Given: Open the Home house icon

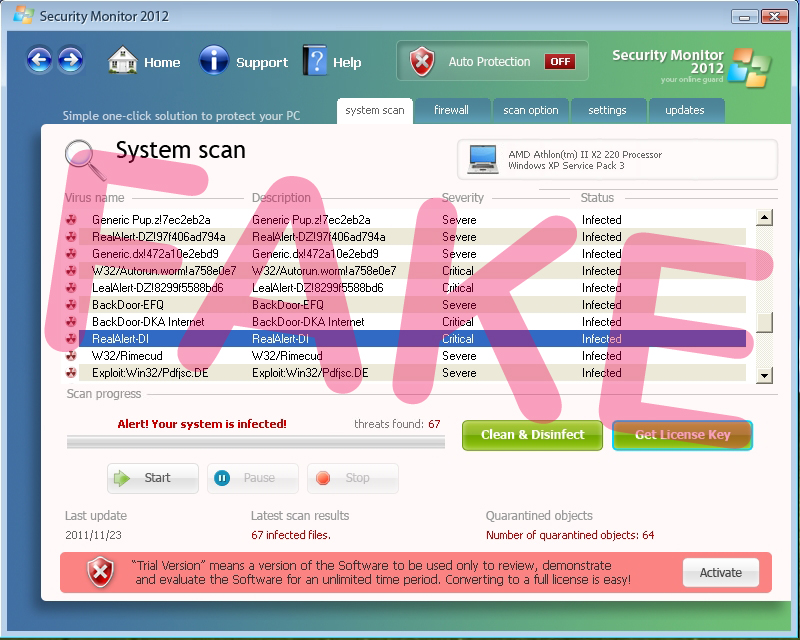Looking at the screenshot, I should pos(122,60).
